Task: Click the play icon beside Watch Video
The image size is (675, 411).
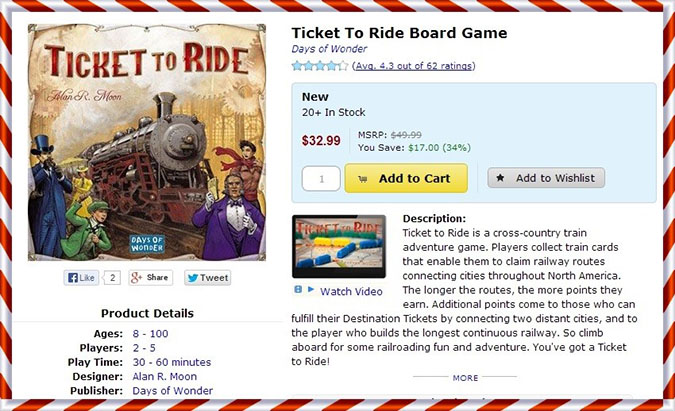Action: (310, 290)
